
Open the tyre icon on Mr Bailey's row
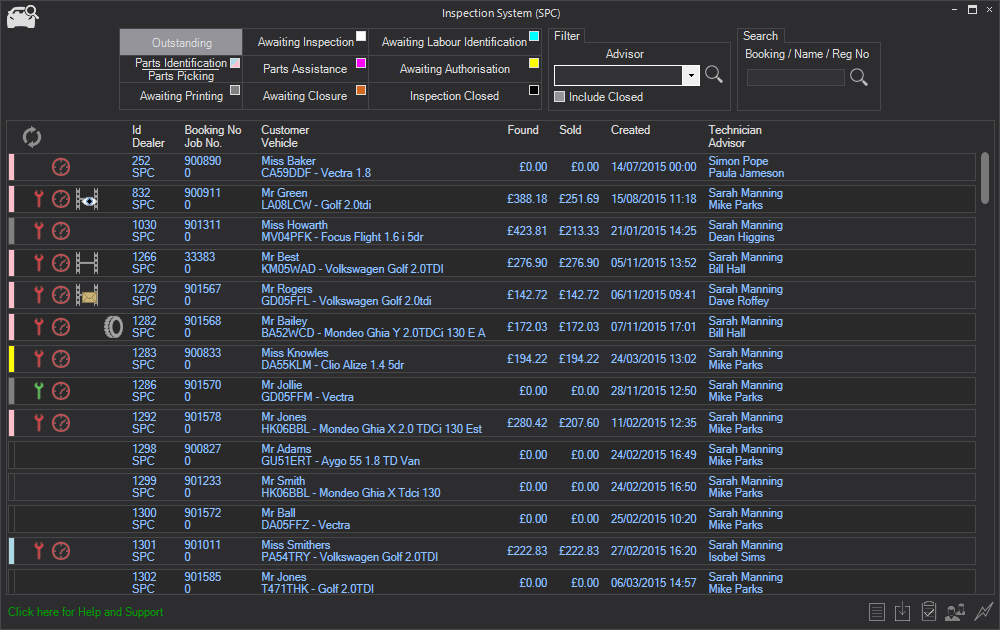click(x=114, y=327)
